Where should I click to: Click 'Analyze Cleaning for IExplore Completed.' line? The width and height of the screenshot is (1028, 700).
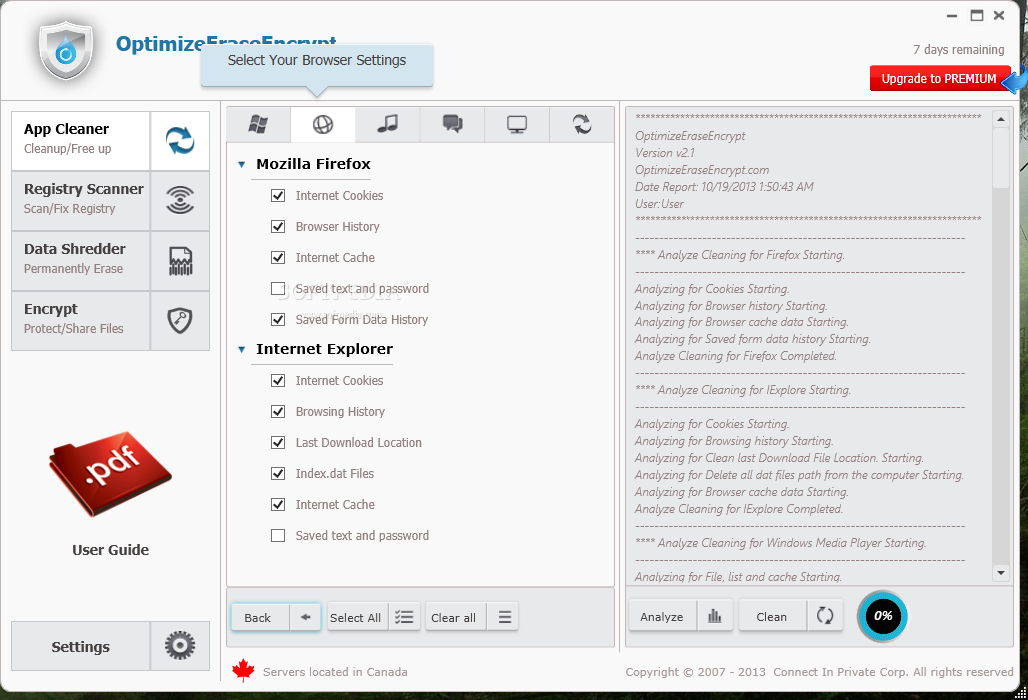(739, 509)
